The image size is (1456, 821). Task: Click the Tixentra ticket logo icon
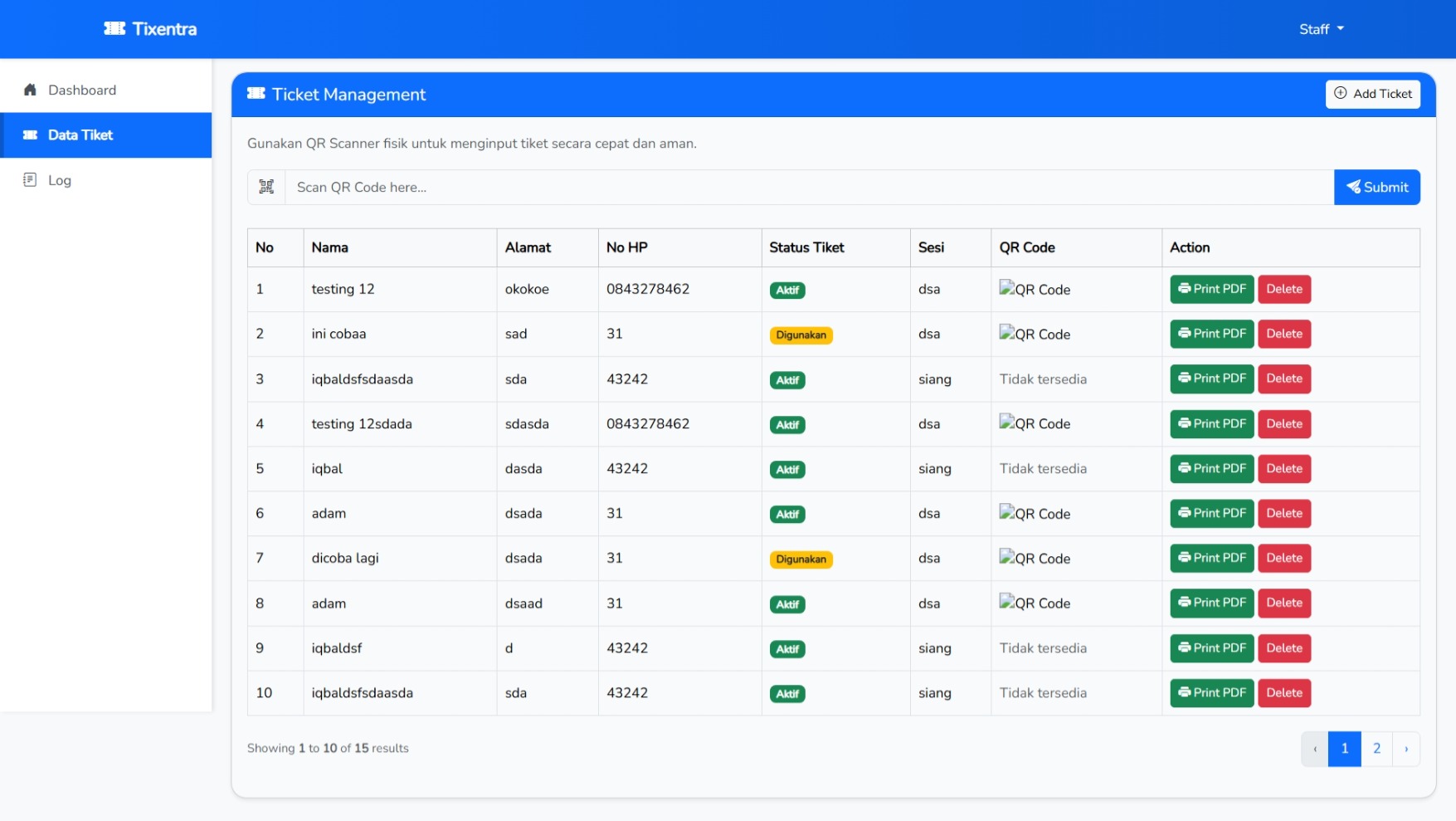(x=114, y=29)
